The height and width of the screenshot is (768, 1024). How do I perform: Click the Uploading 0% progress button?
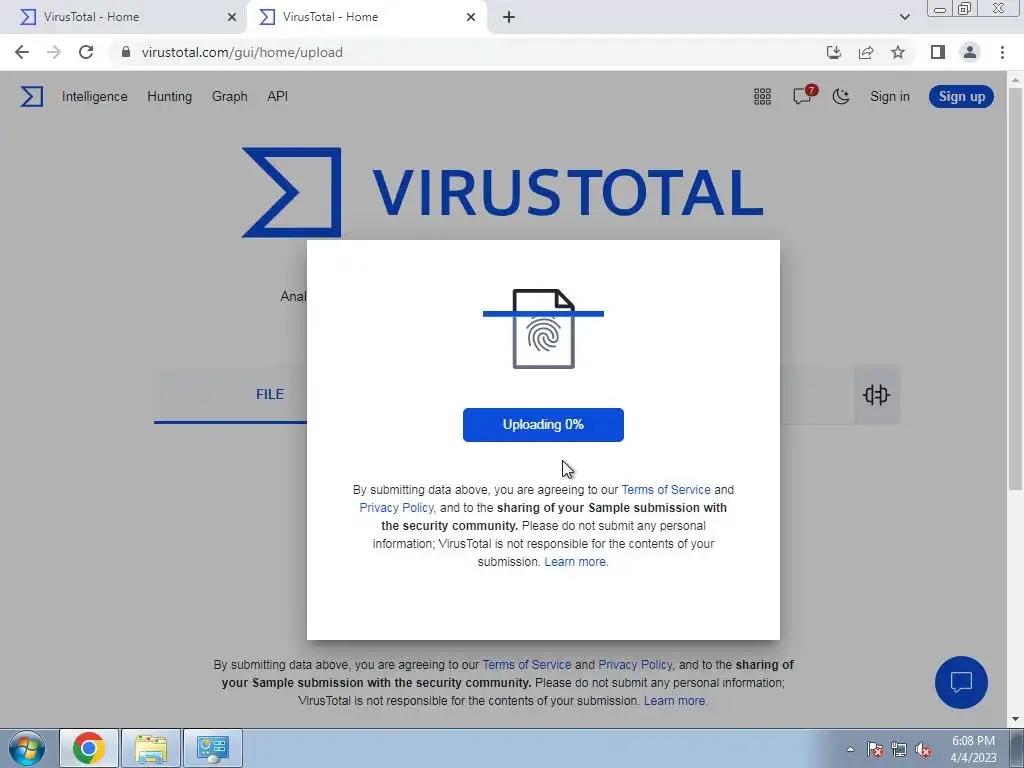(x=543, y=425)
